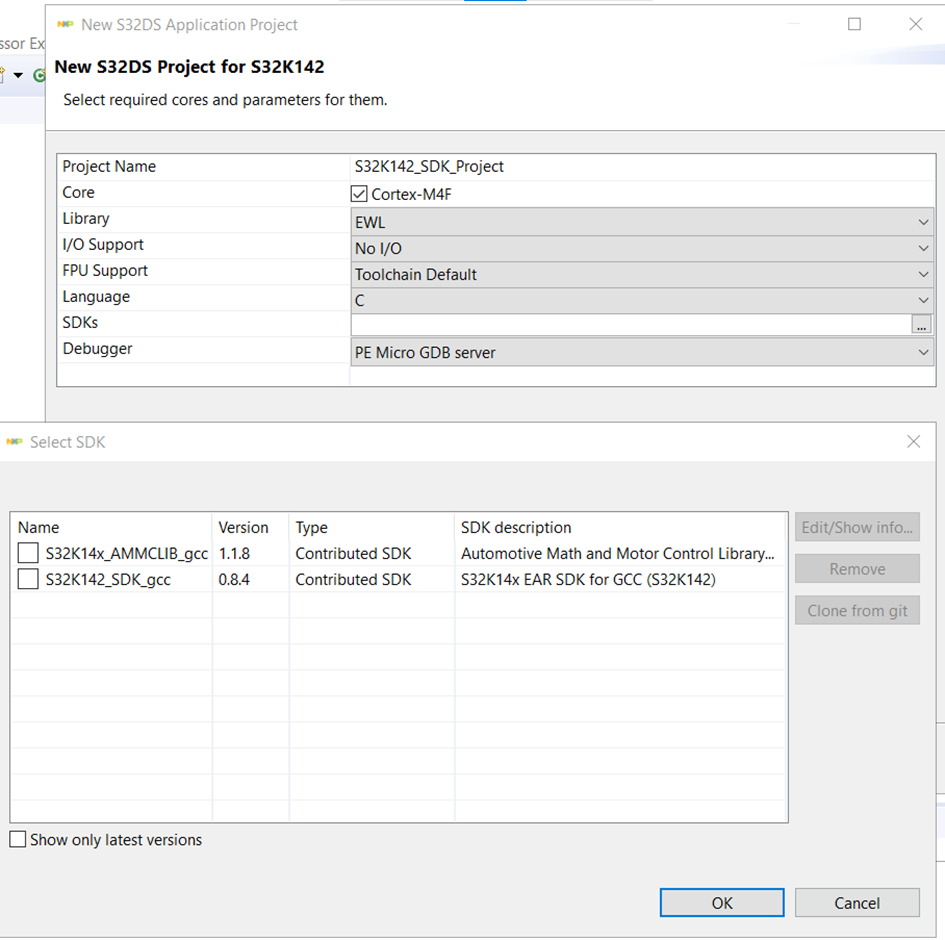Viewport: 945px width, 940px height.
Task: Maximize the New S32DS Application Project window
Action: point(854,24)
